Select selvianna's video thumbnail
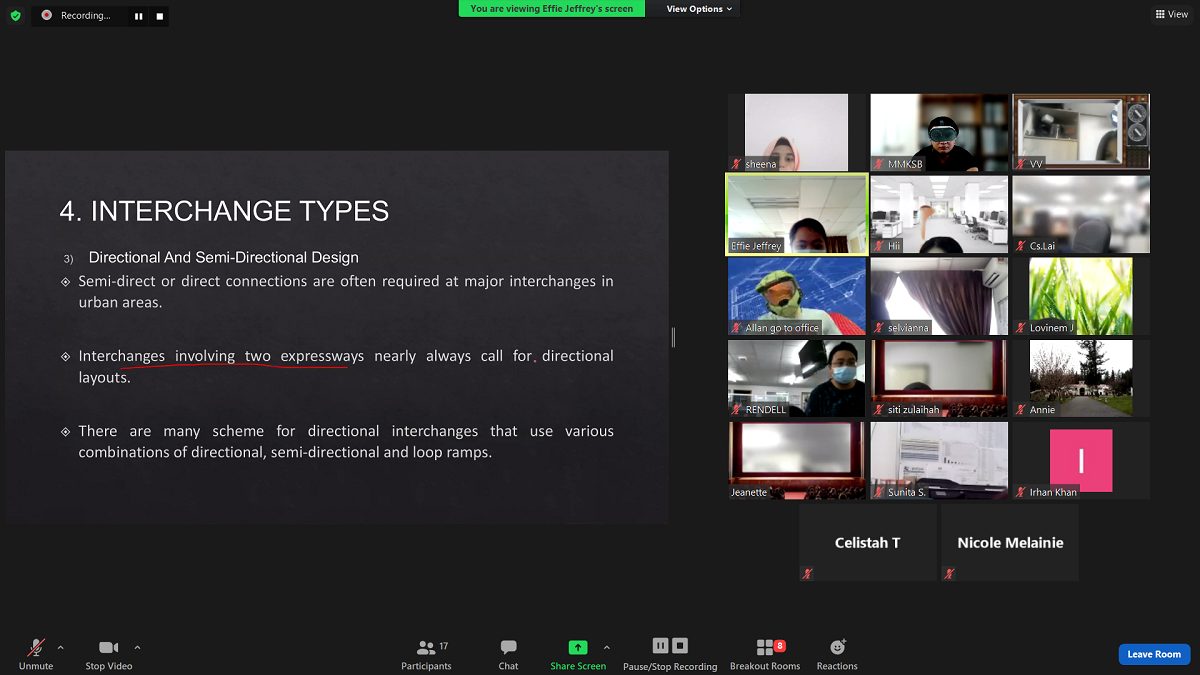1200x675 pixels. pos(939,296)
